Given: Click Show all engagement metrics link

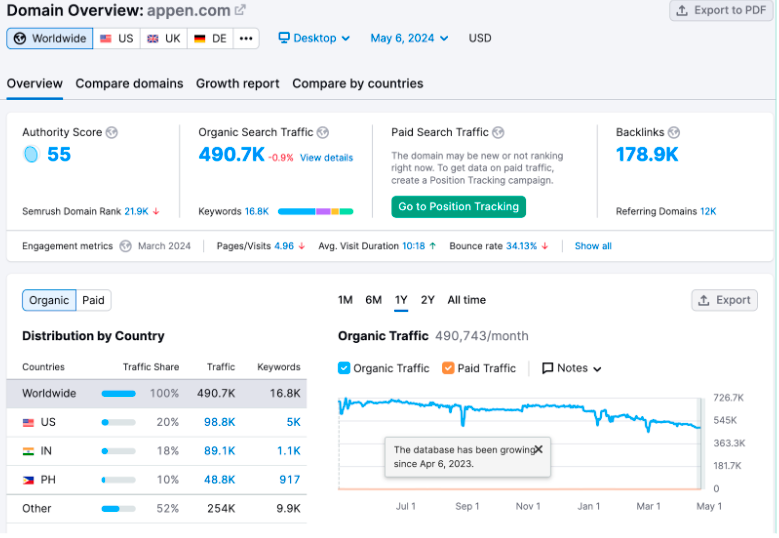Looking at the screenshot, I should (x=593, y=246).
